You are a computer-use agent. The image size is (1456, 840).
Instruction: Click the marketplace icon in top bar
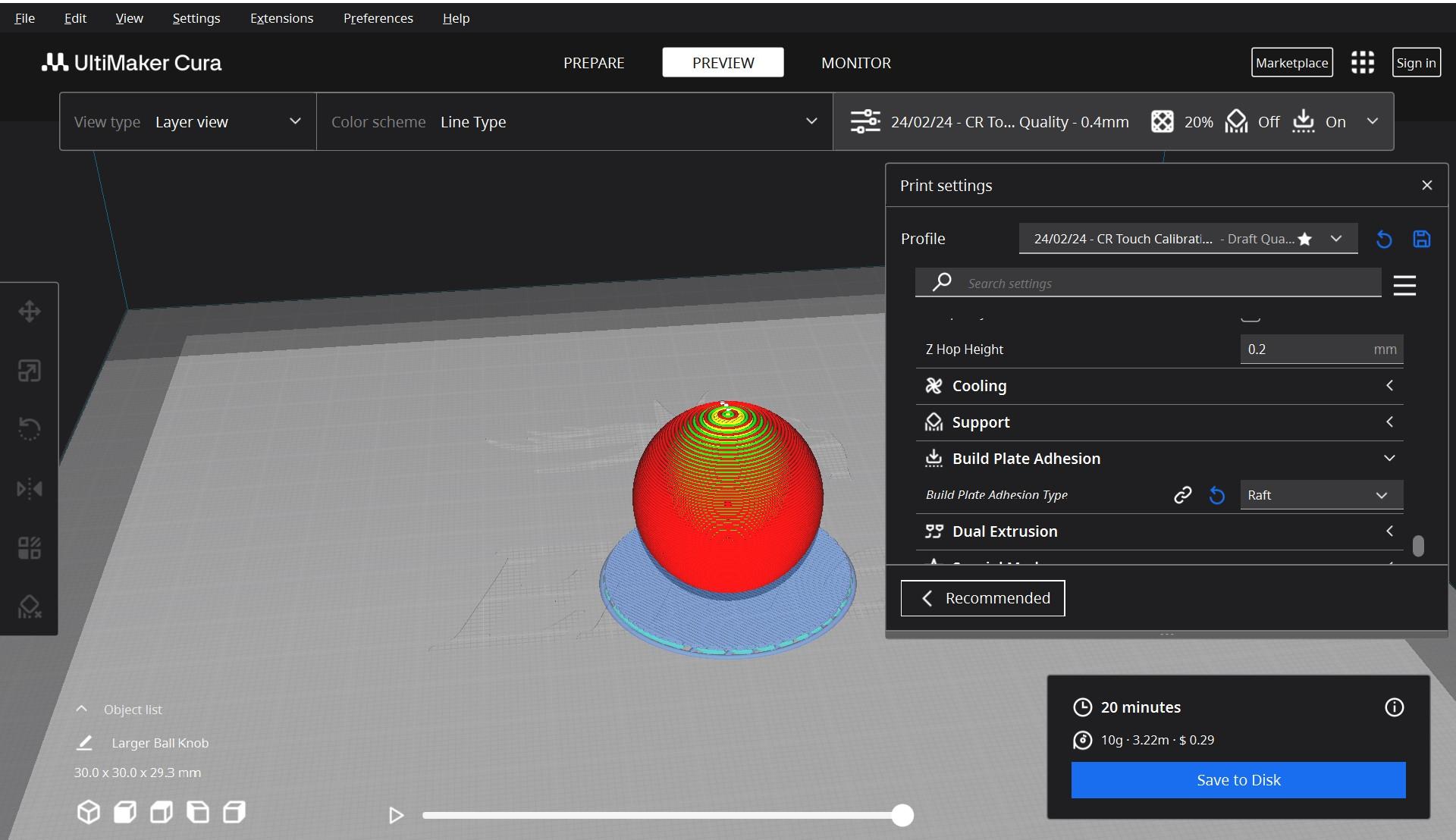pos(1291,62)
